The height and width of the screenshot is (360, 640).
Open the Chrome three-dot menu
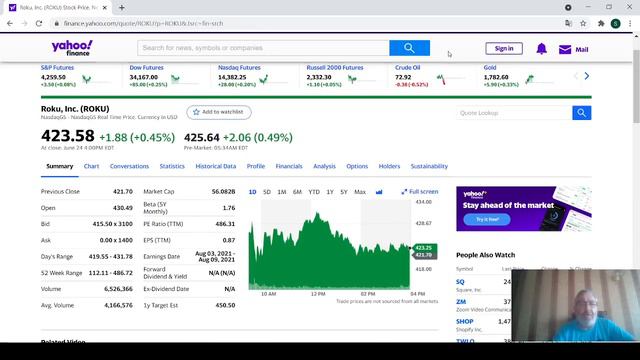(630, 24)
